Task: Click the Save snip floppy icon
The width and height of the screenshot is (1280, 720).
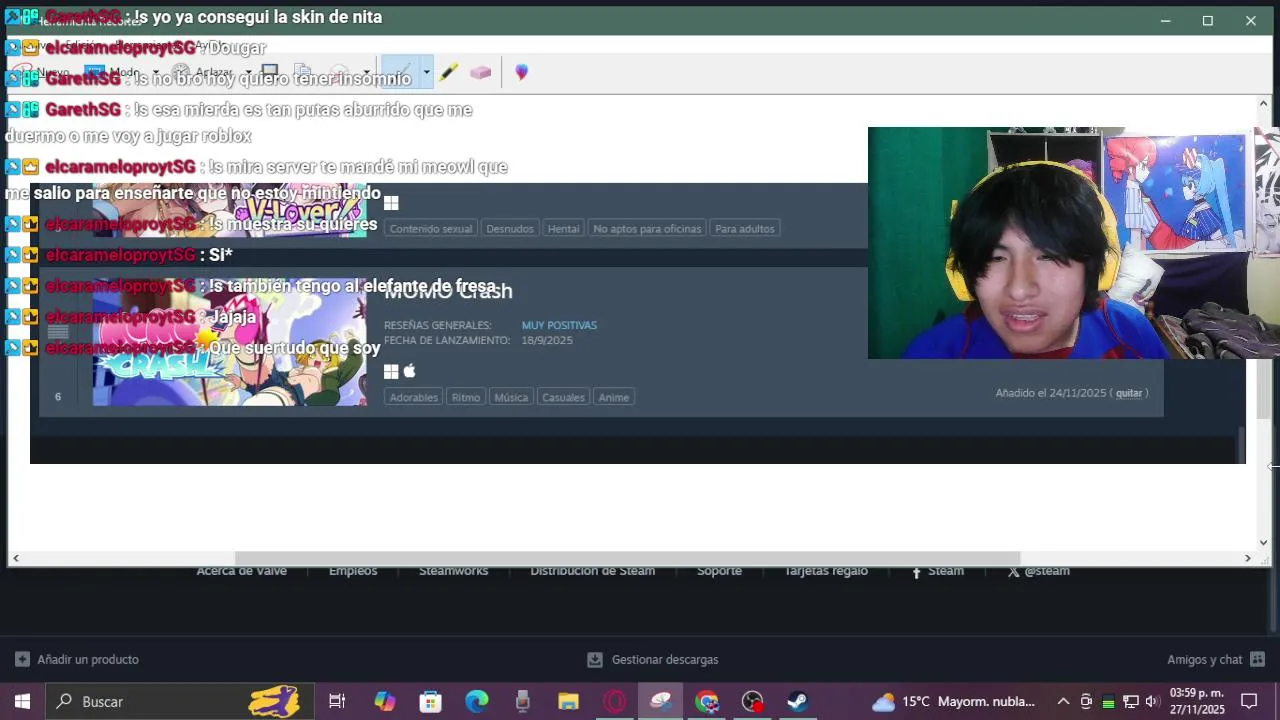Action: (269, 72)
